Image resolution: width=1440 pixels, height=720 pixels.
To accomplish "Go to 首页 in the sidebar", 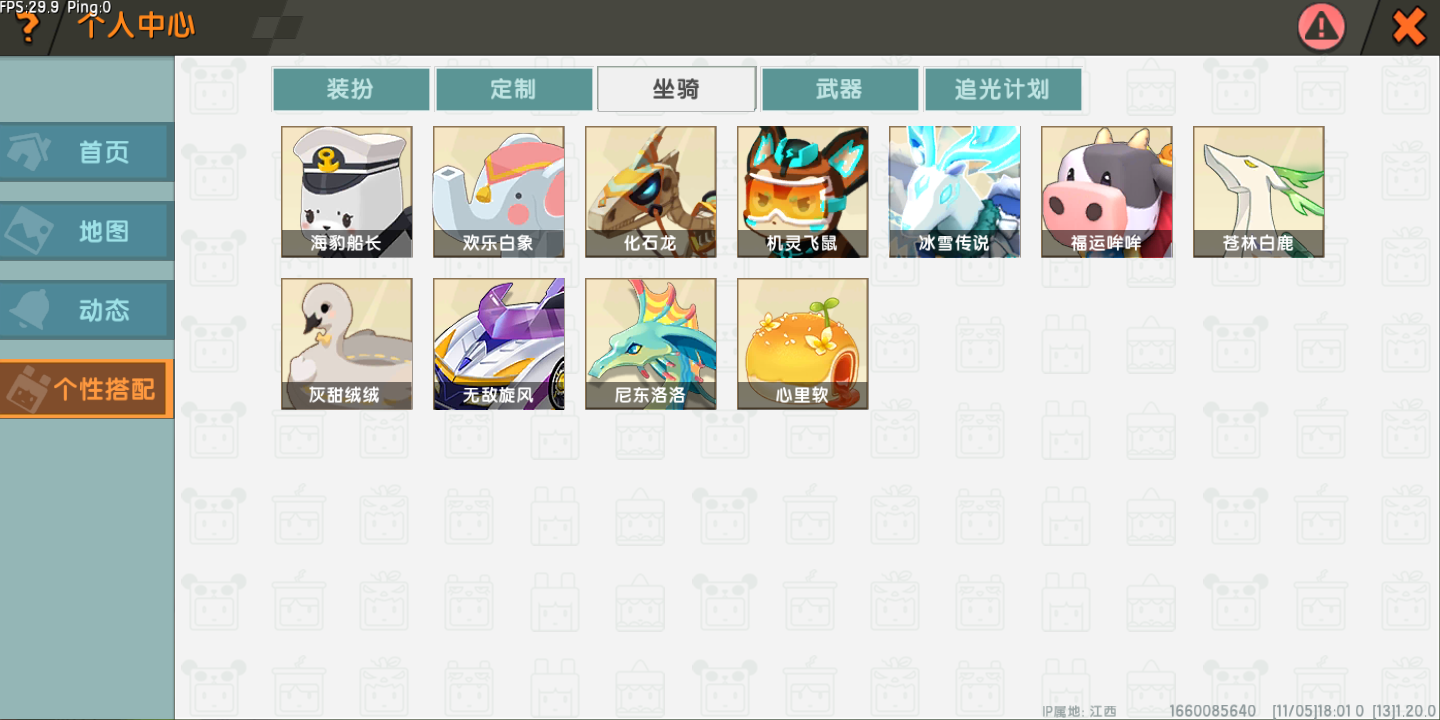I will [x=87, y=152].
